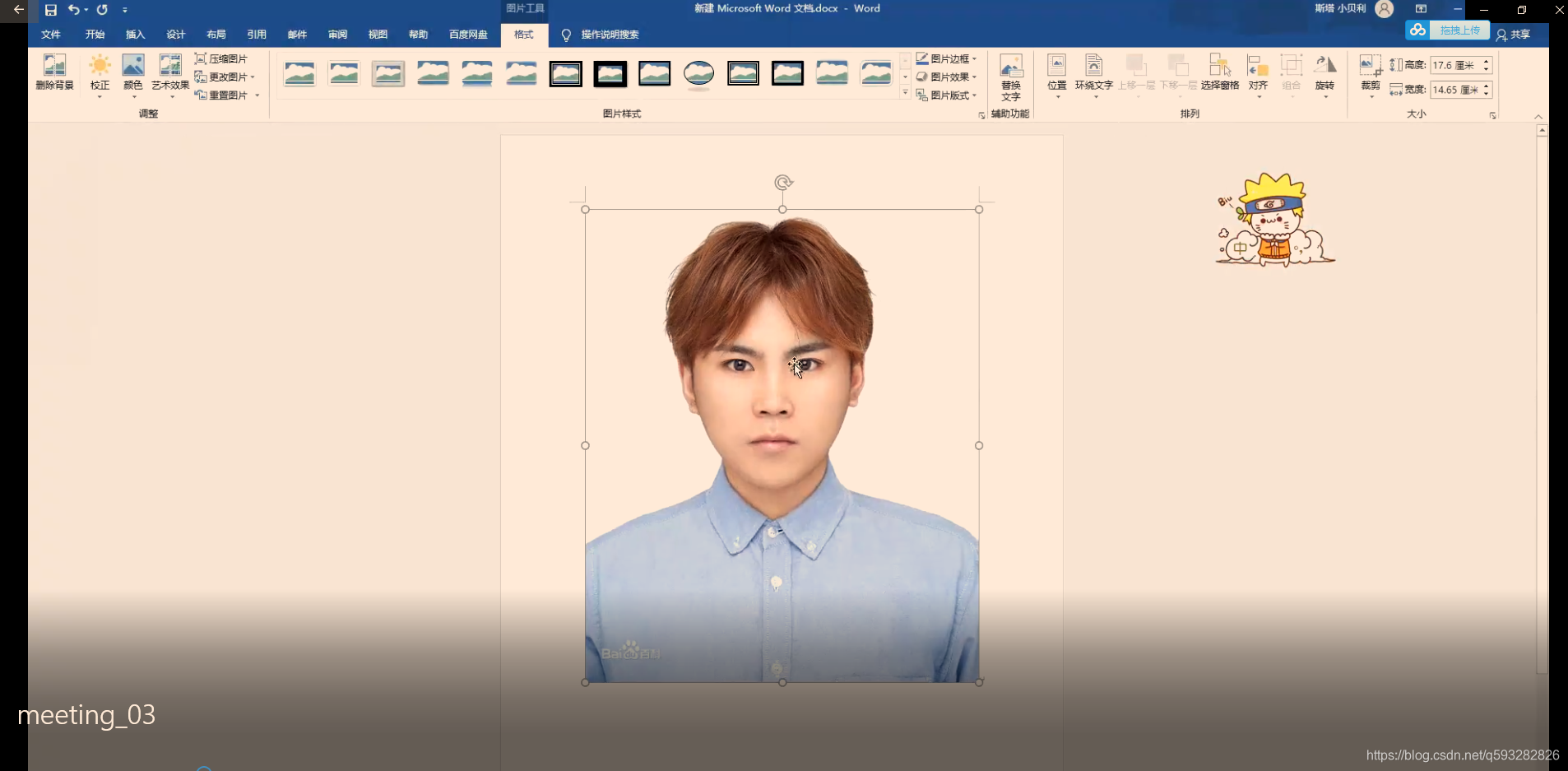Click the Baidu cloud upload icon
Viewport: 1568px width, 771px height.
(1417, 30)
